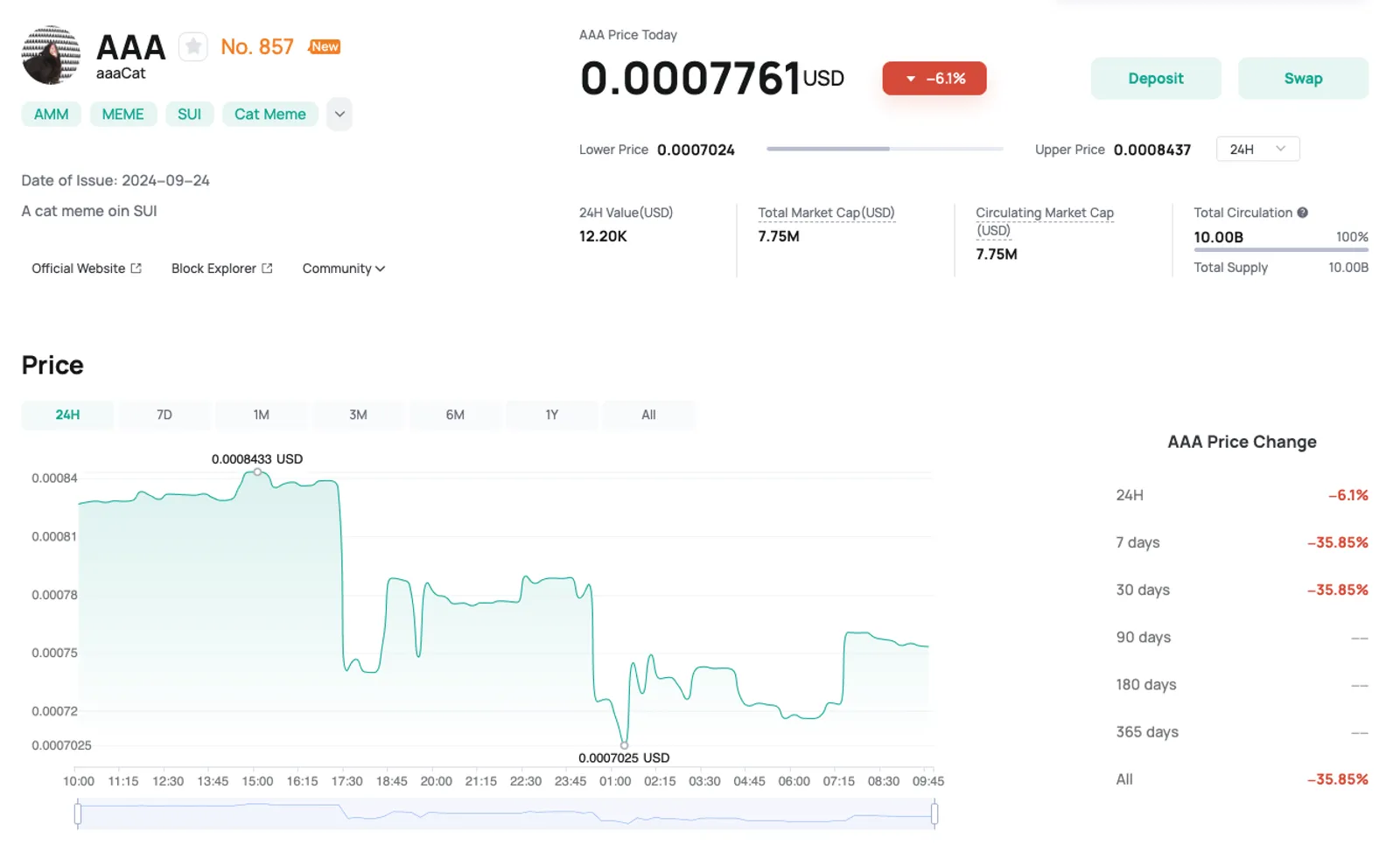Select the MEME tag
This screenshot has height=852, width=1400.
pyautogui.click(x=123, y=115)
